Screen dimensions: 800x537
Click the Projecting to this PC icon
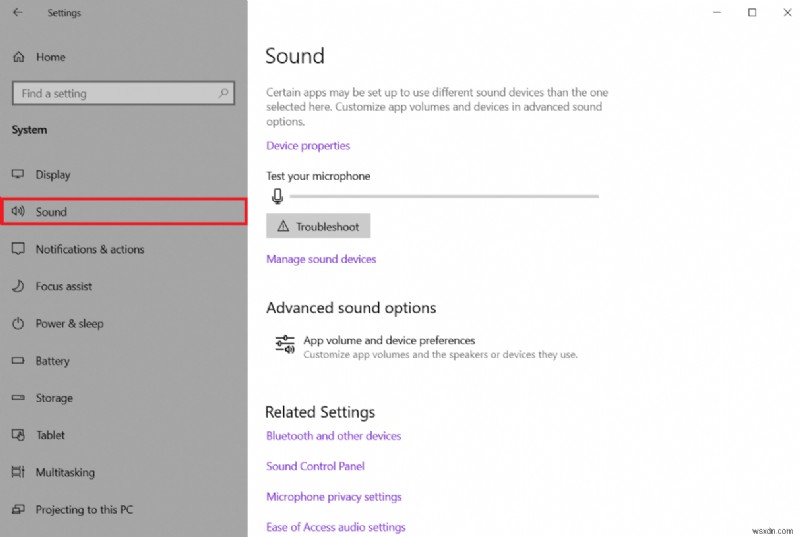pyautogui.click(x=18, y=509)
